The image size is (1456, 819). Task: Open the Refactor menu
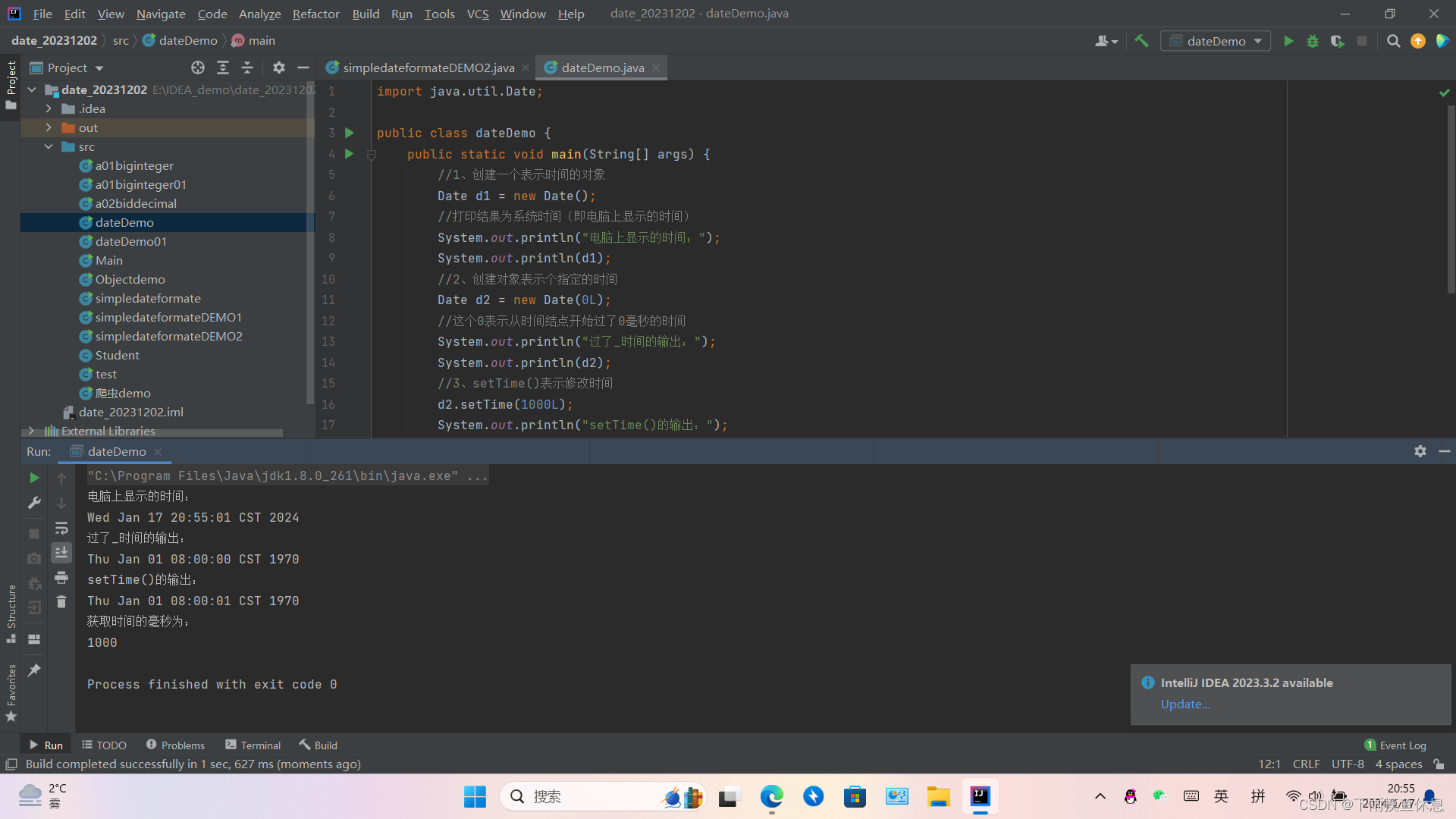coord(315,14)
